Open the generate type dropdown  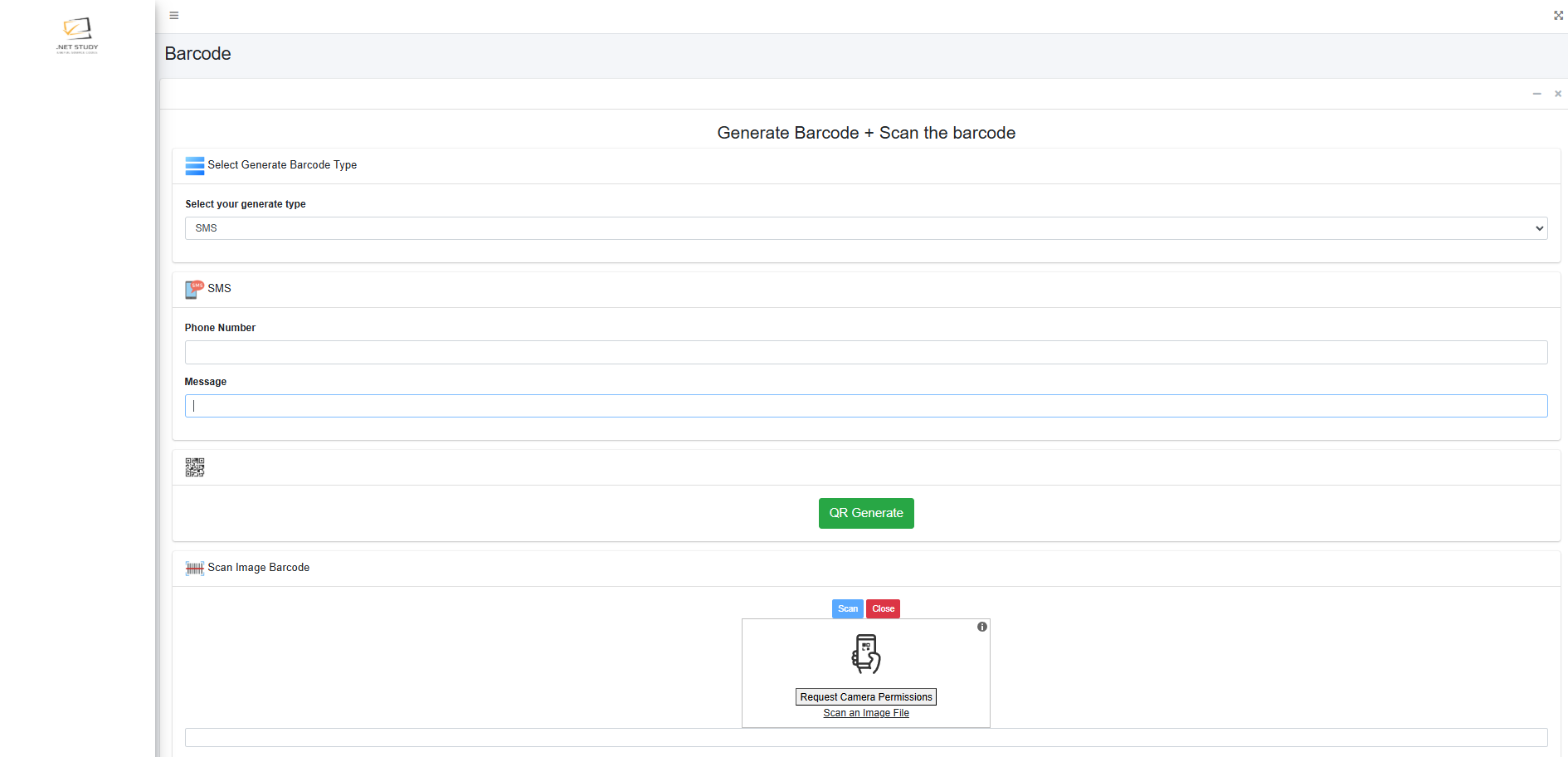click(865, 228)
